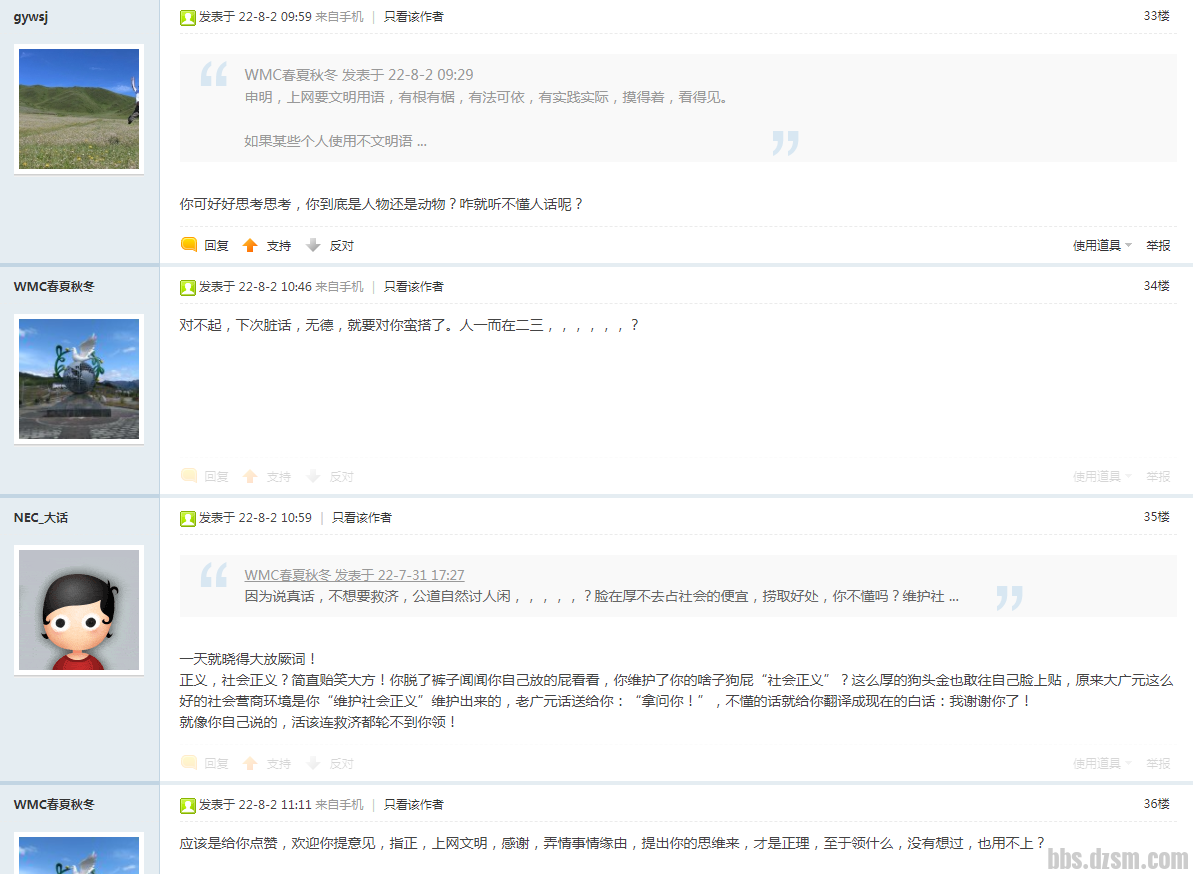The height and width of the screenshot is (874, 1193).
Task: Open gywsj grassland avatar image
Action: pyautogui.click(x=79, y=108)
